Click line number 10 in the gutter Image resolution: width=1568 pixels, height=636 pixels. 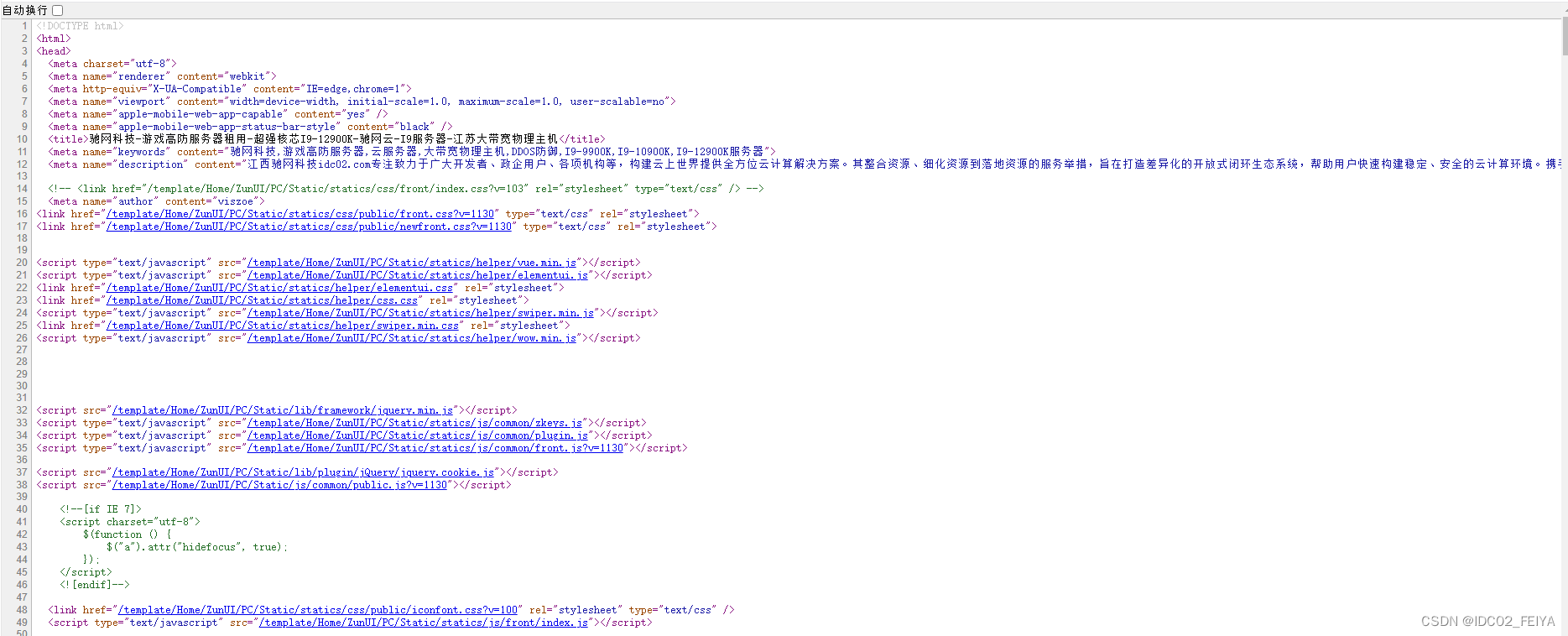point(22,139)
